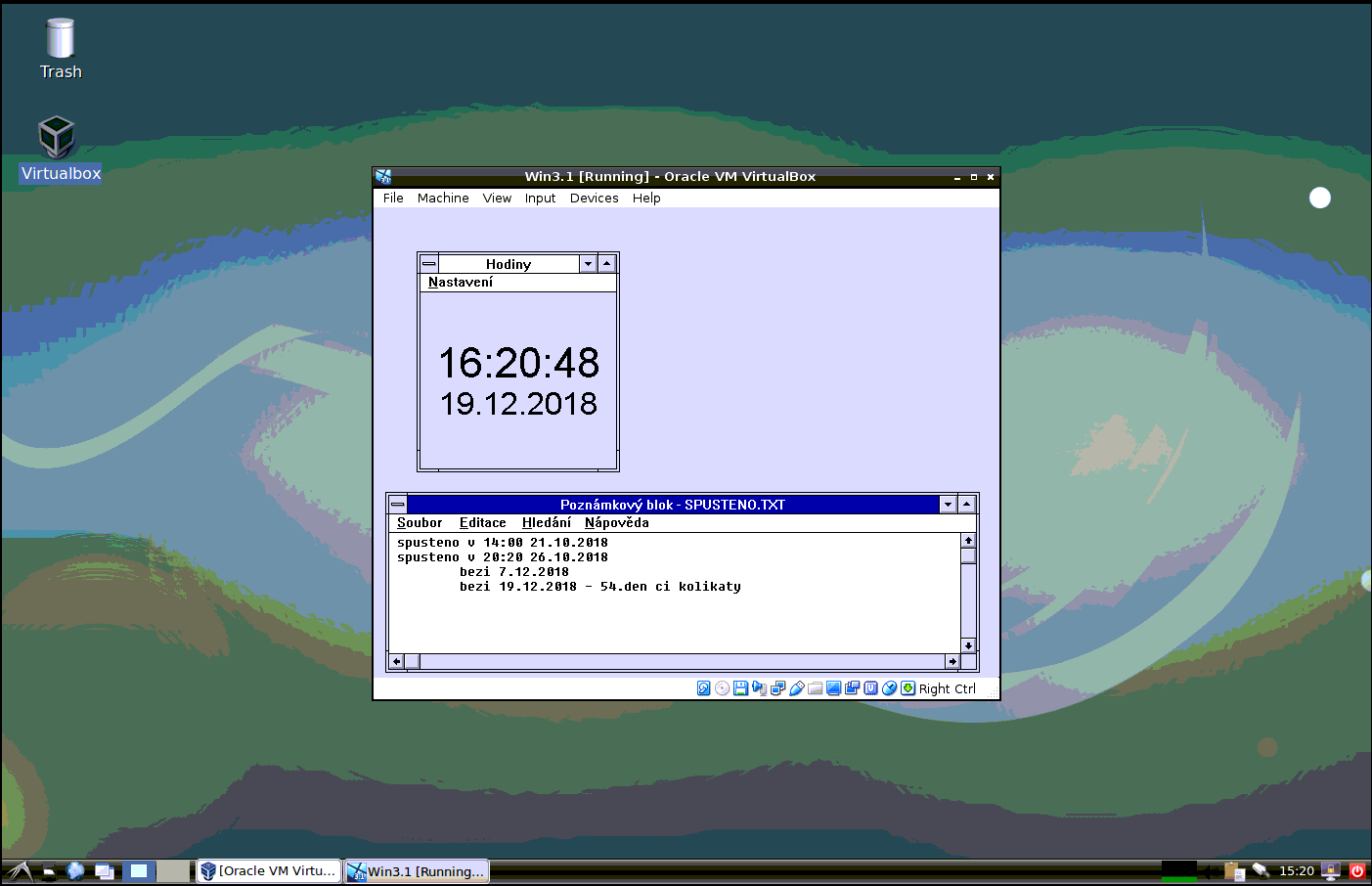The height and width of the screenshot is (886, 1372).
Task: Click the Right Ctrl host key label
Action: 947,688
